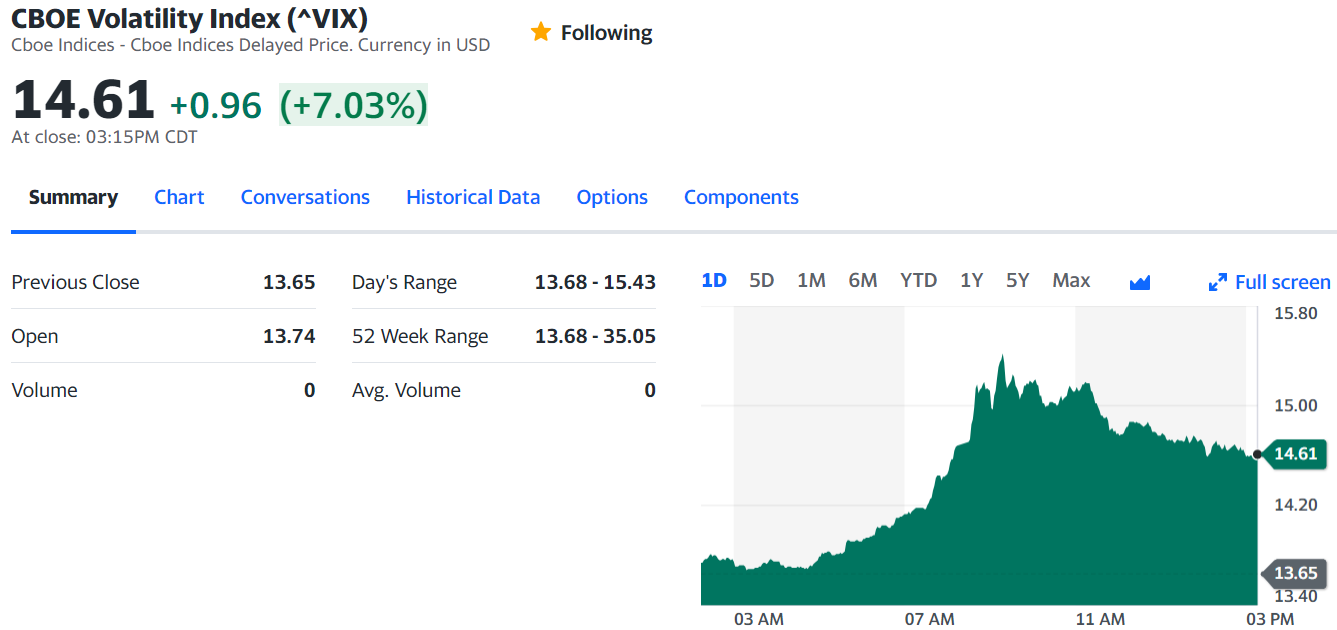This screenshot has height=630, width=1337.
Task: Select the 1D chart range
Action: point(714,280)
